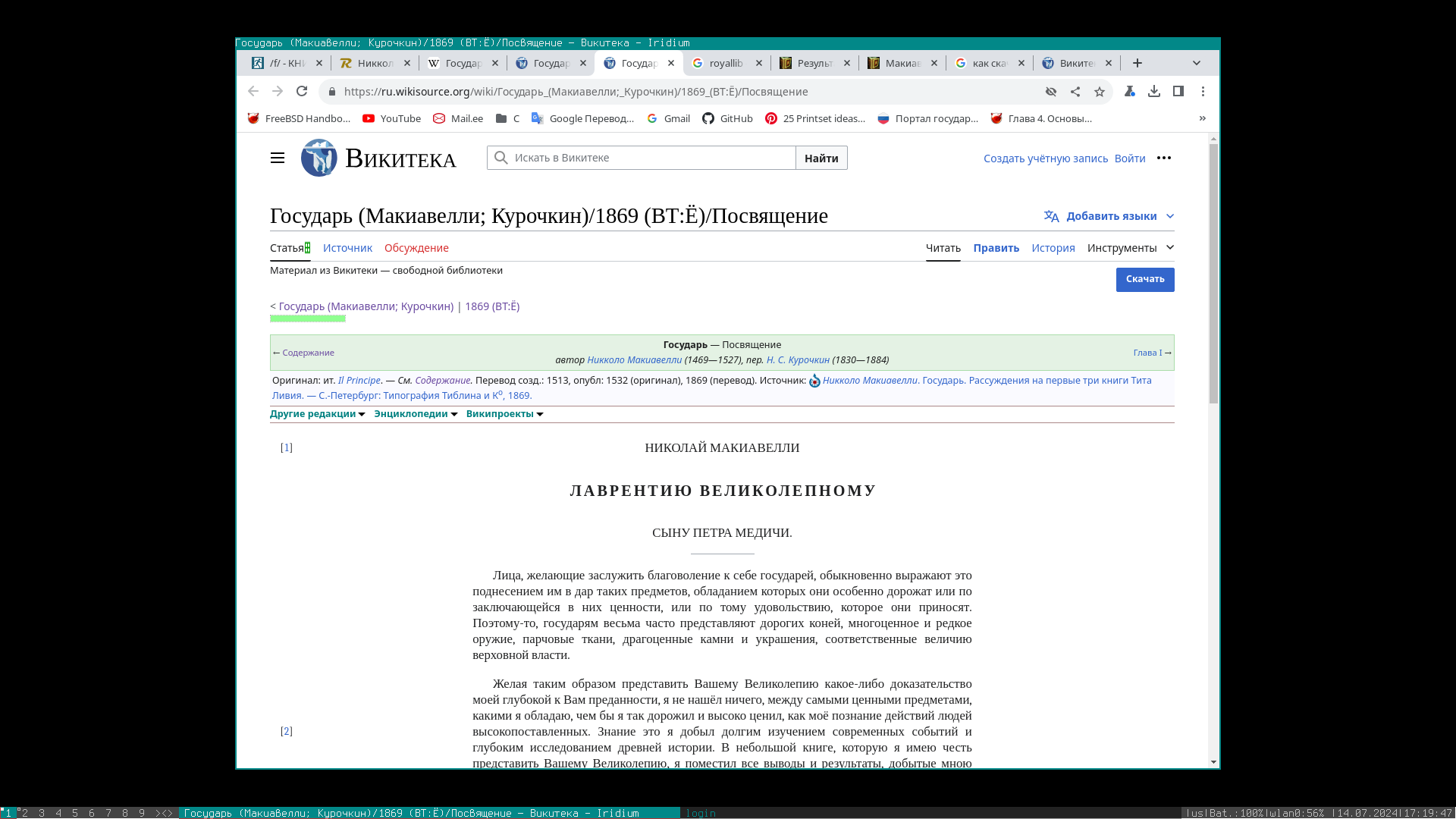Follow the Глава I next chapter link
The height and width of the screenshot is (819, 1456).
[1147, 353]
